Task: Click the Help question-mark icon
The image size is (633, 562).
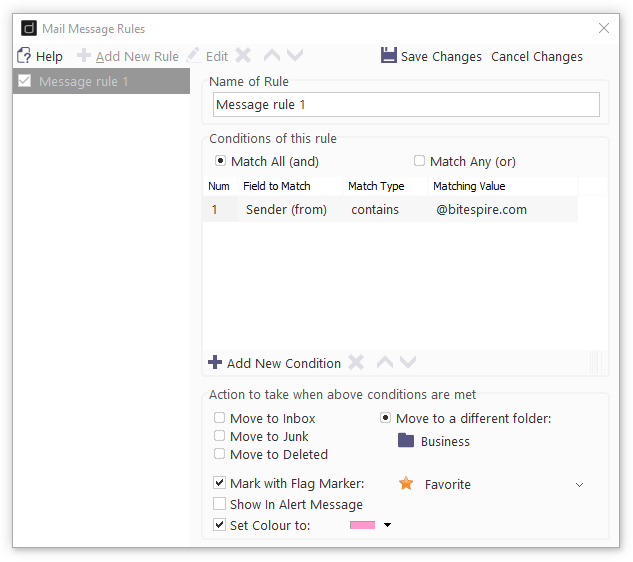Action: click(x=24, y=56)
